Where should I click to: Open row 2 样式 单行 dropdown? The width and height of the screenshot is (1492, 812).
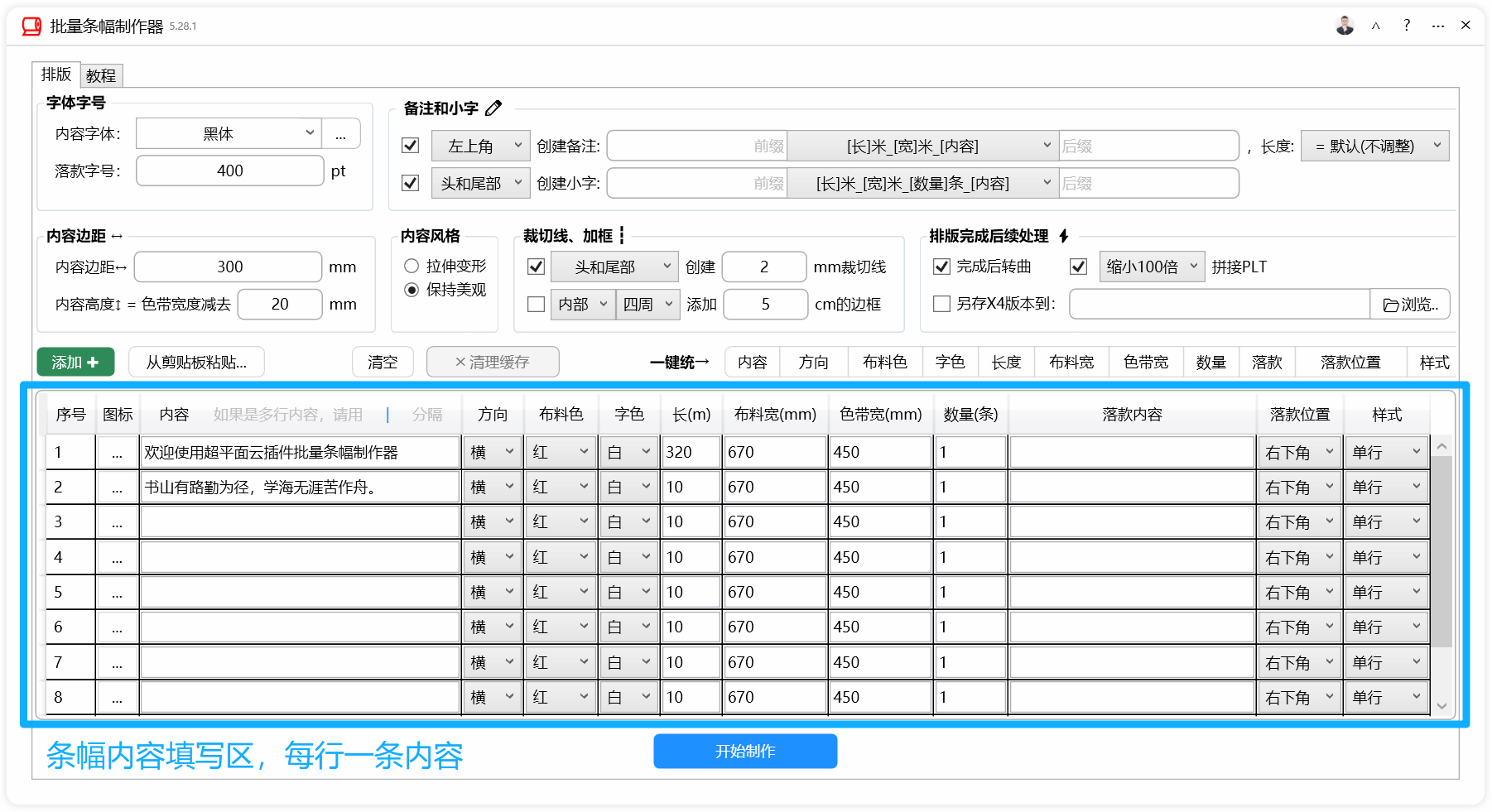click(1387, 488)
